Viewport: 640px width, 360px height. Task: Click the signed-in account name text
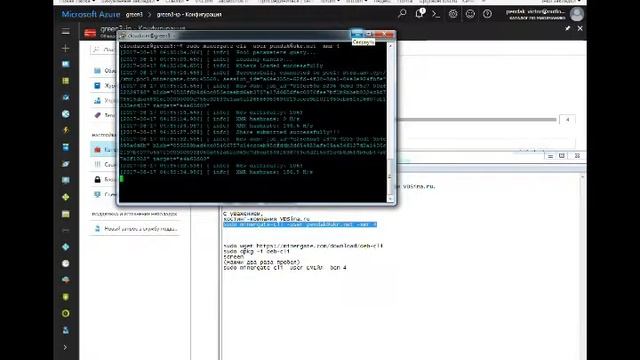click(x=535, y=11)
